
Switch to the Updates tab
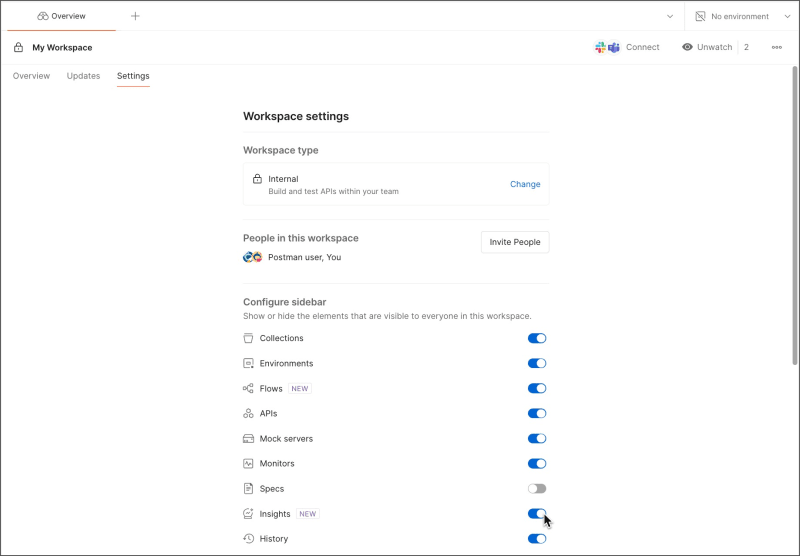[x=83, y=76]
